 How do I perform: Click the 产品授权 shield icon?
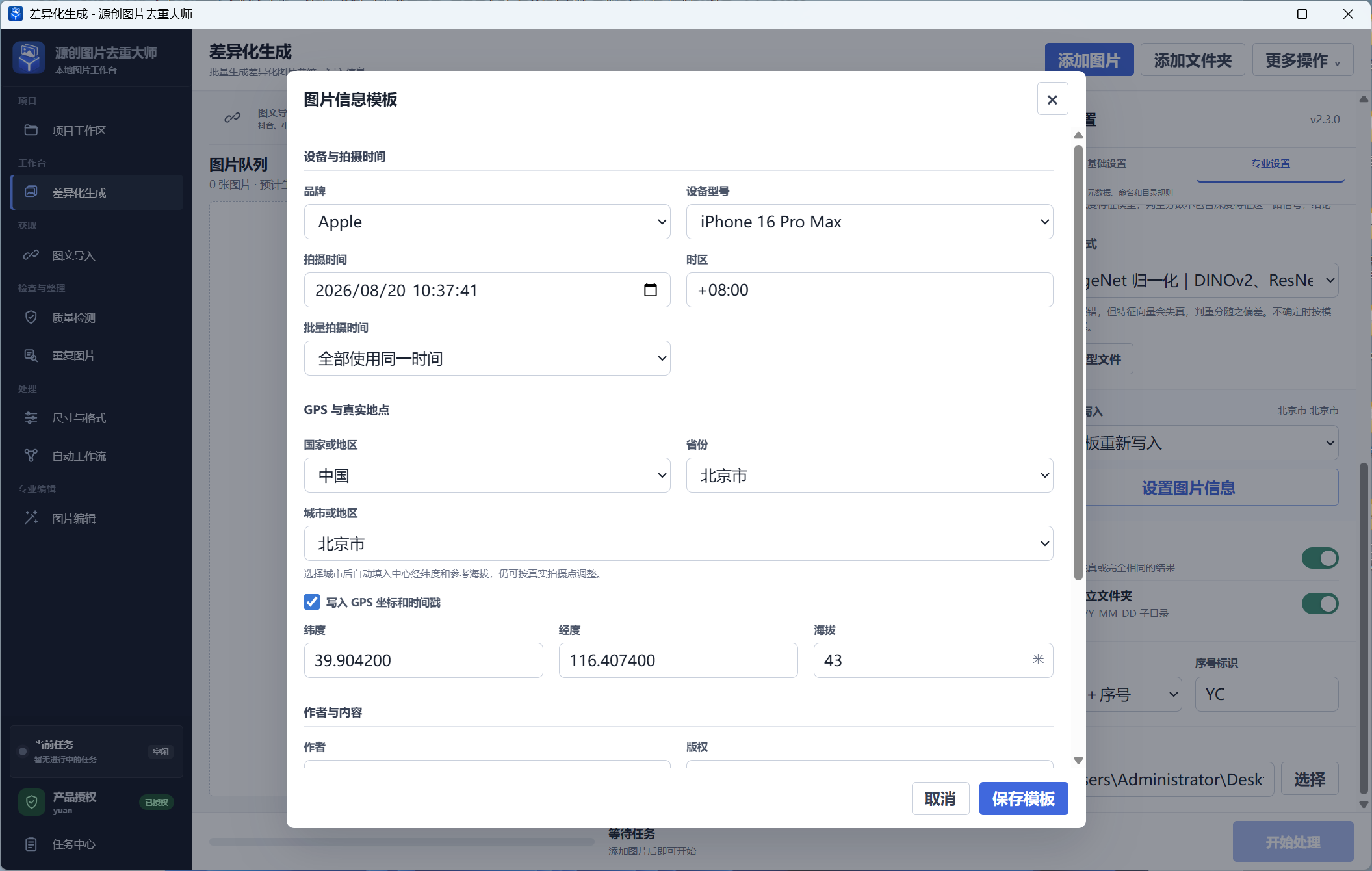[x=31, y=802]
